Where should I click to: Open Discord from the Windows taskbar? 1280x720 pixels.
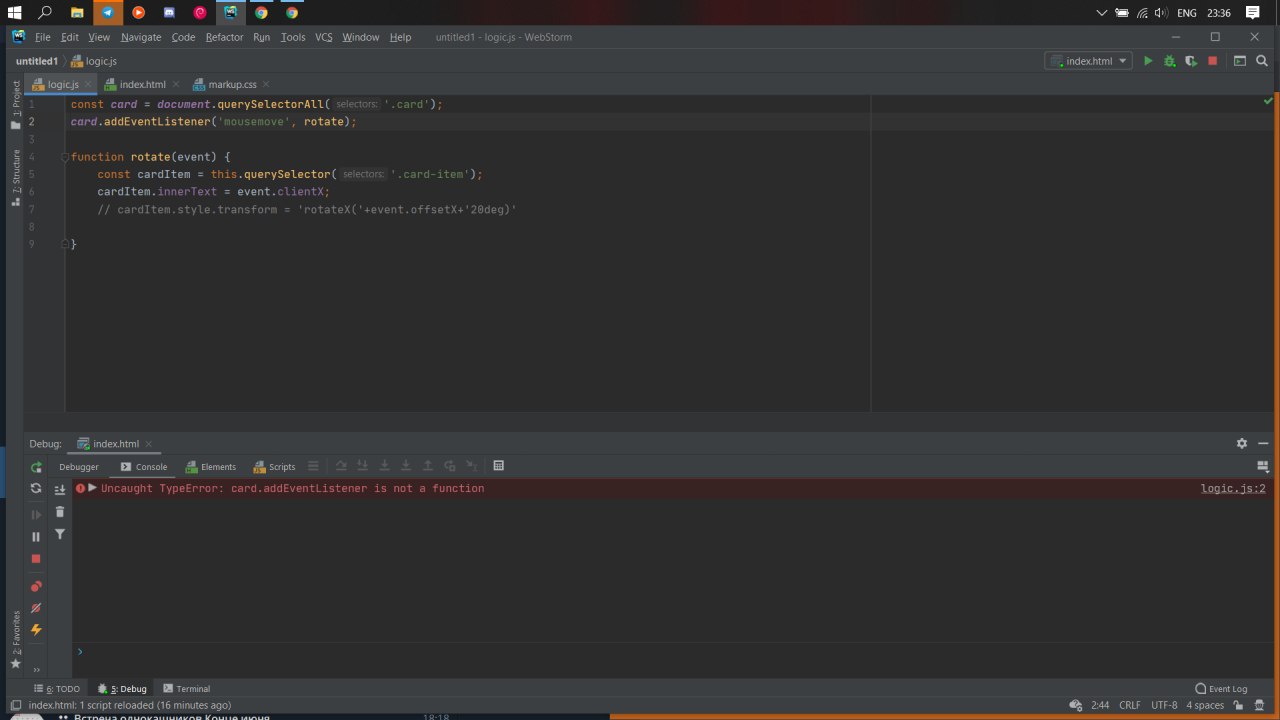tap(169, 13)
